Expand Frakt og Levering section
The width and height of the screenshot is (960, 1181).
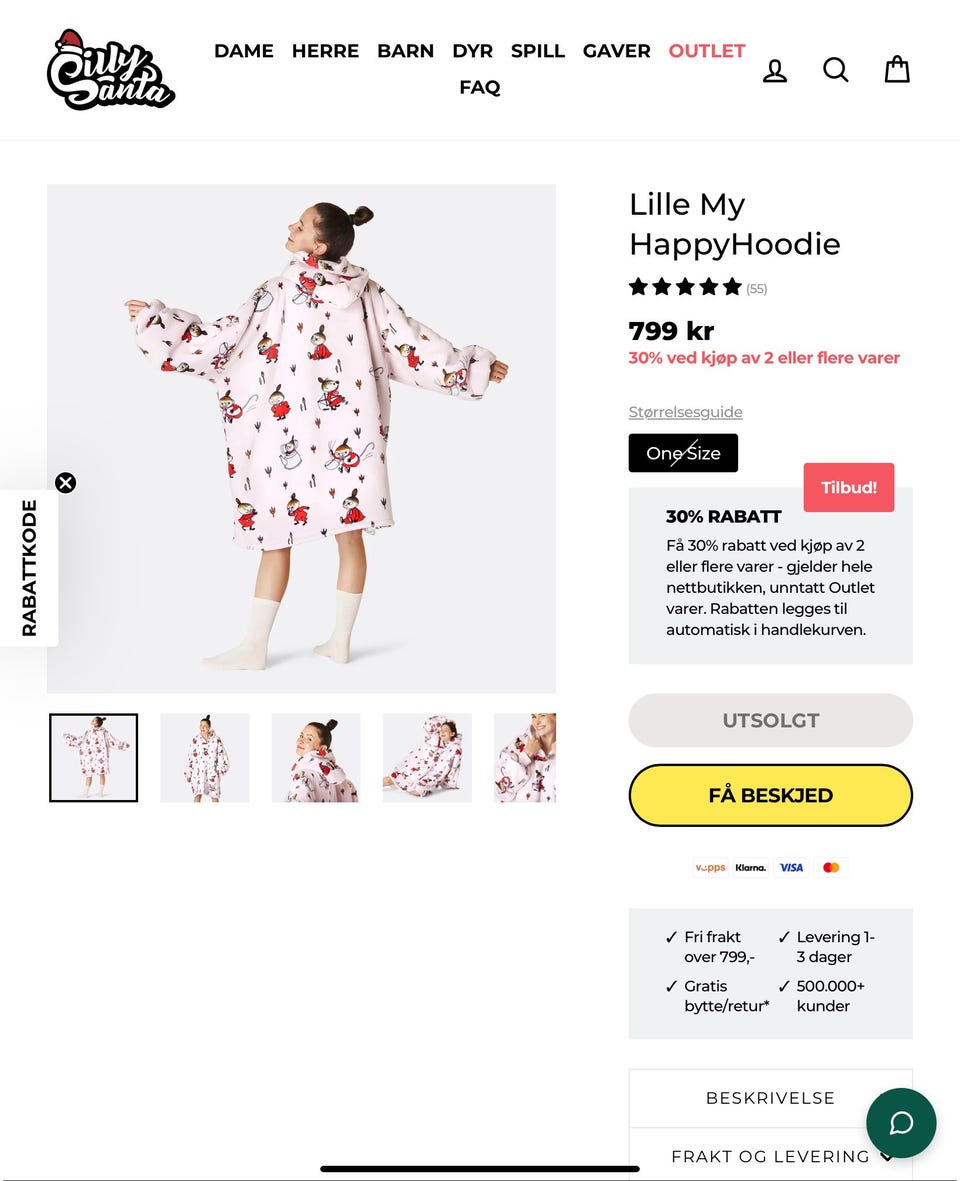click(x=770, y=1156)
